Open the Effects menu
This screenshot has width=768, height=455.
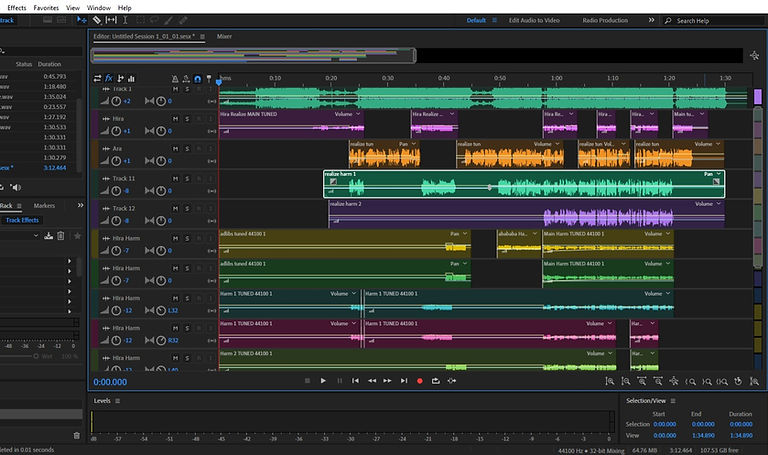[x=17, y=8]
